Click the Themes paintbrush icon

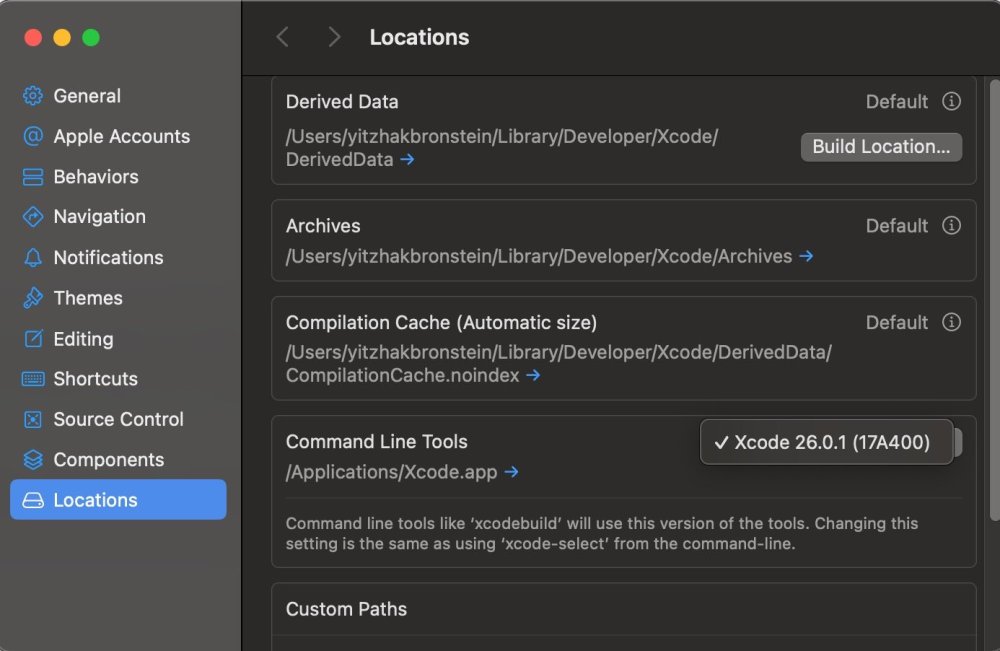(x=33, y=298)
